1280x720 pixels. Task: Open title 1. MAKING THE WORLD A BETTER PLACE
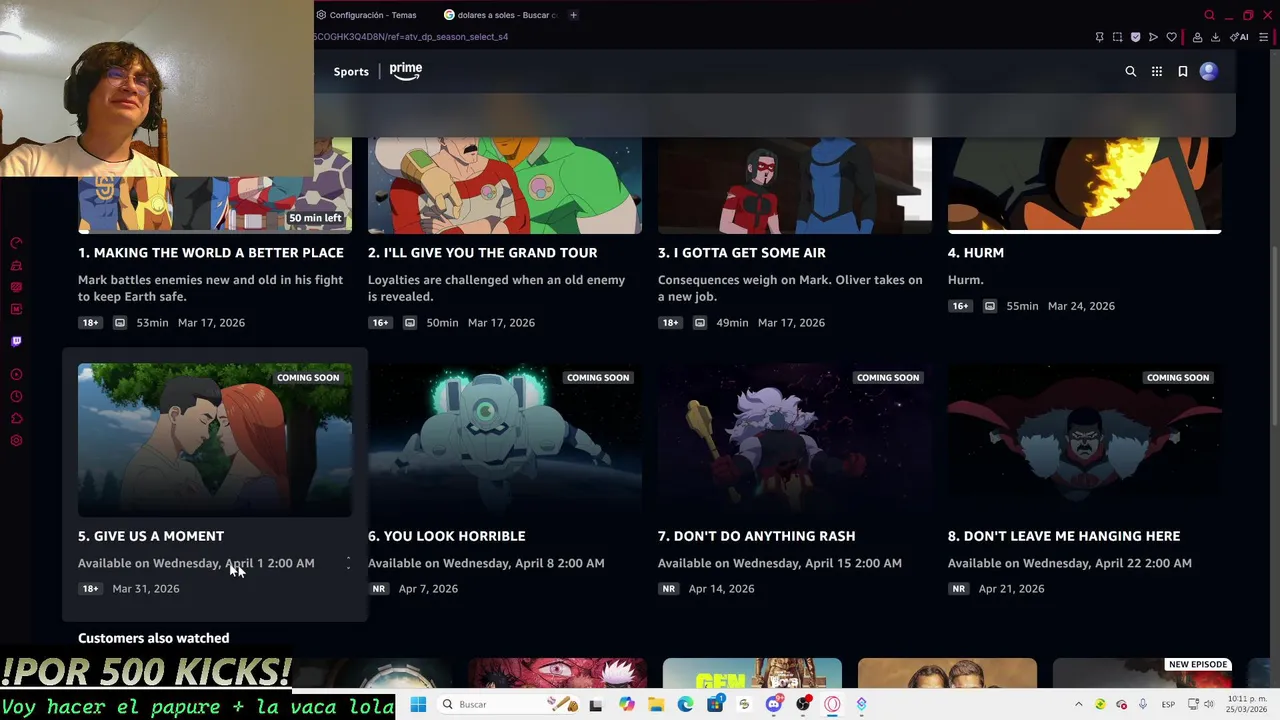[x=211, y=253]
